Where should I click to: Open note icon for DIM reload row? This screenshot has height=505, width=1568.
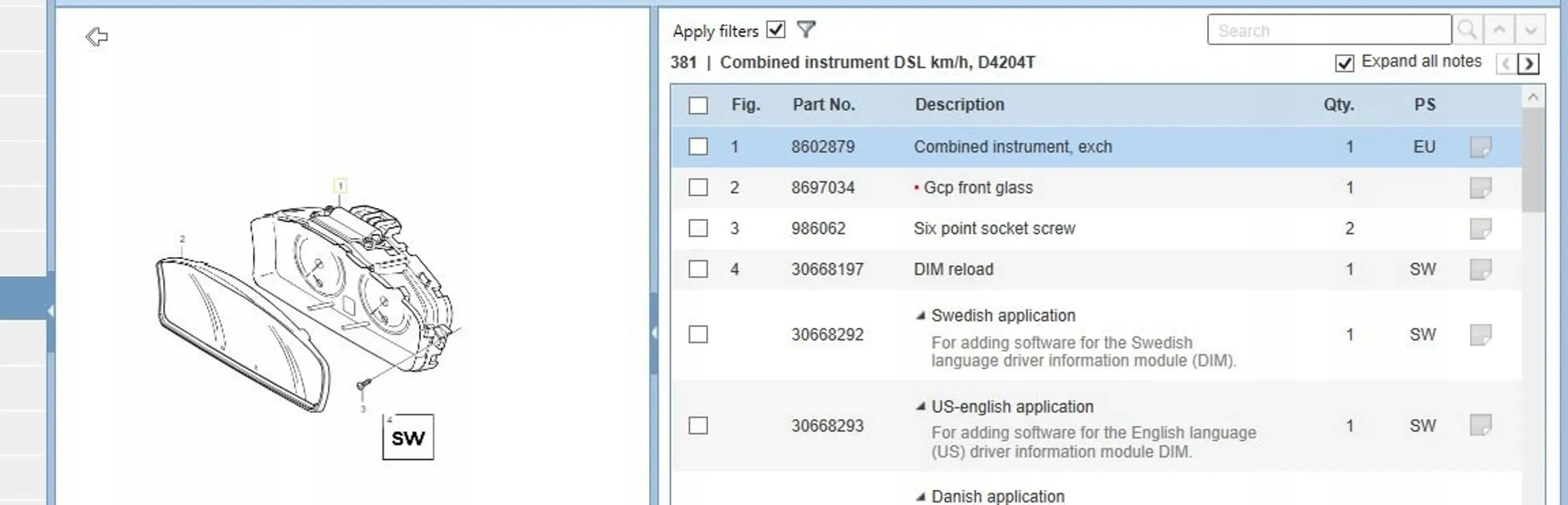1480,269
